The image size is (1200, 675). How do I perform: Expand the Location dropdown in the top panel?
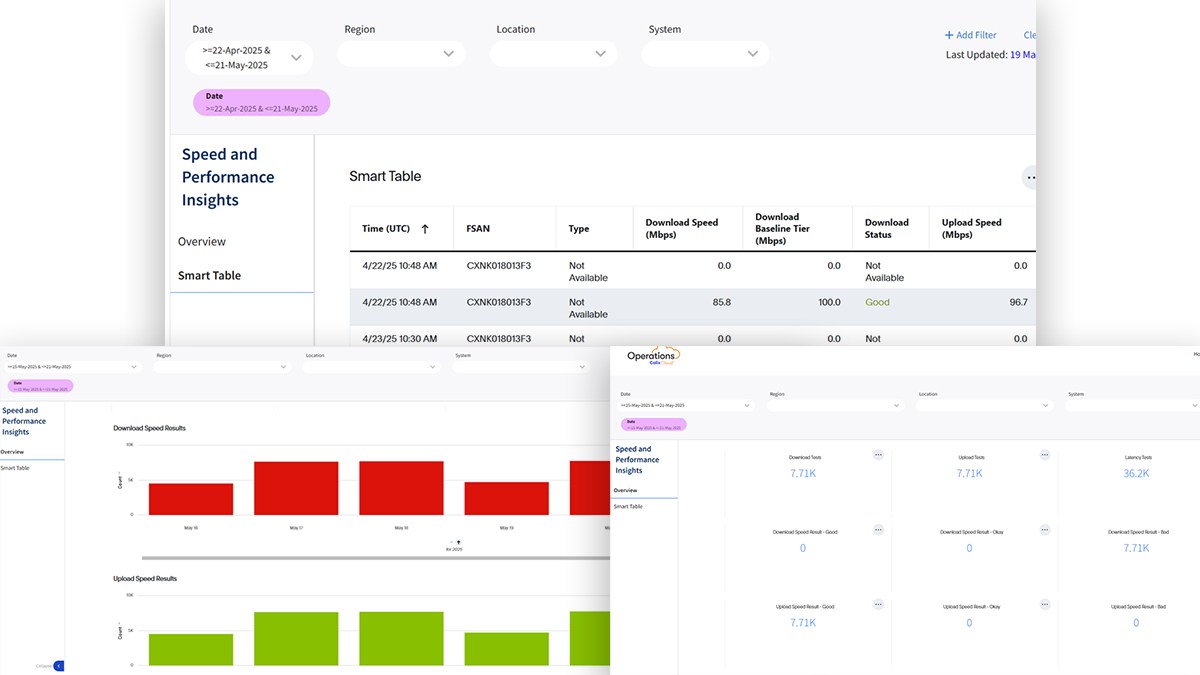tap(600, 54)
